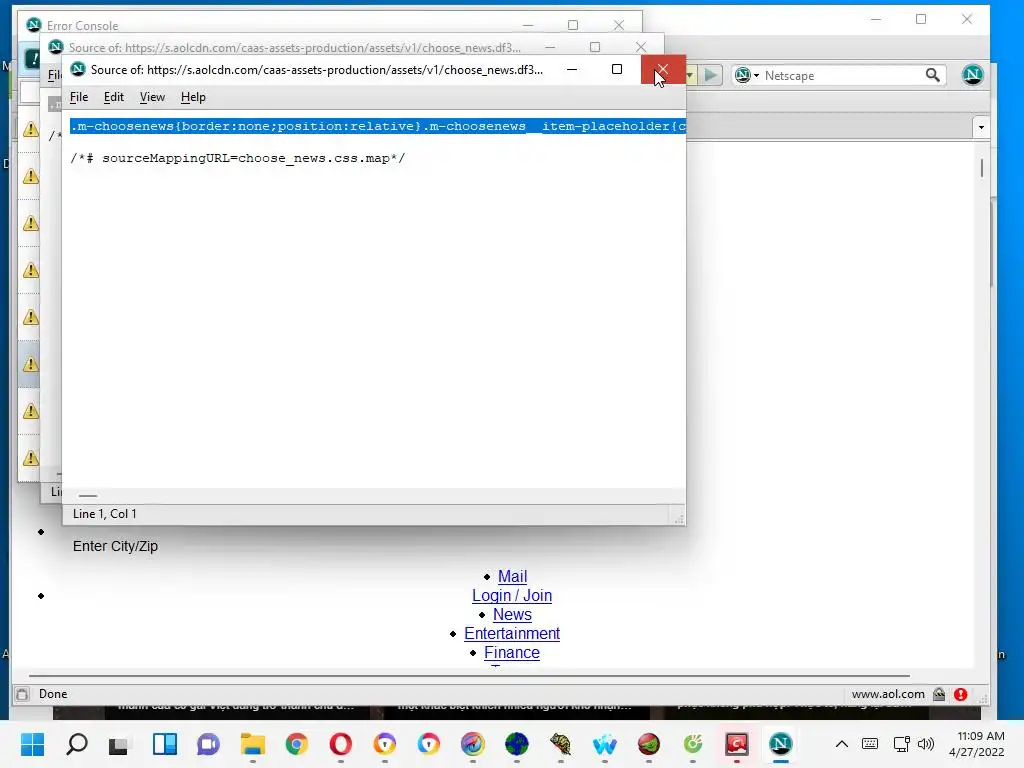Open the View menu in source viewer
Screen dimensions: 1024x768
[152, 97]
